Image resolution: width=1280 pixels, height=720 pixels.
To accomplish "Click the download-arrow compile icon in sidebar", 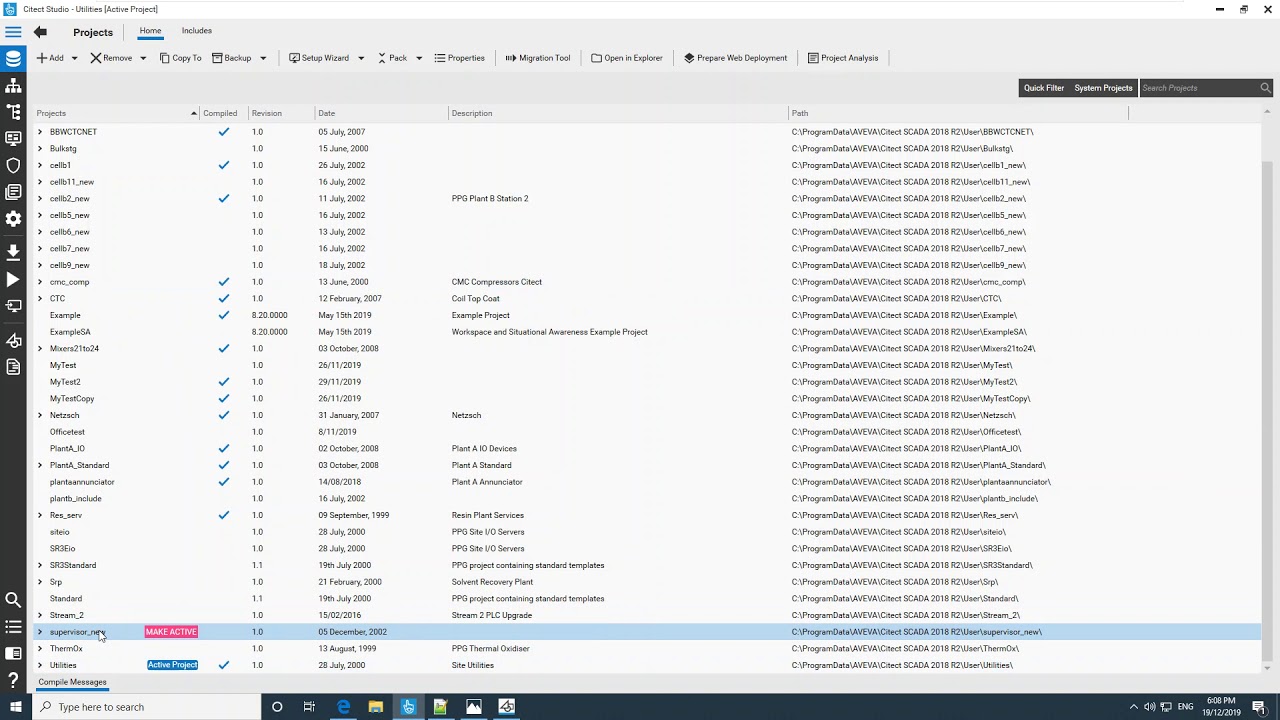I will [13, 252].
